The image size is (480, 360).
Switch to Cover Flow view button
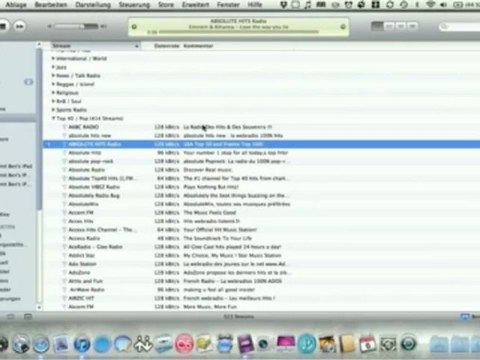412,26
